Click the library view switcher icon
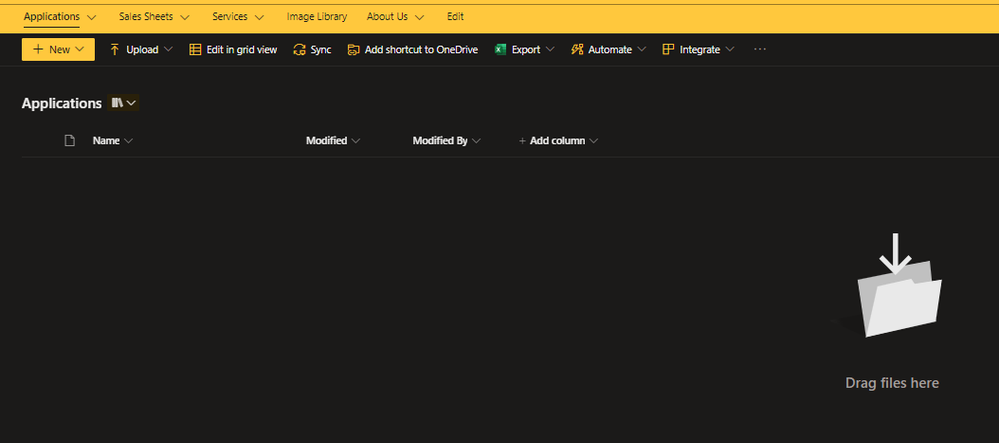Viewport: 999px width, 443px height. pos(117,103)
